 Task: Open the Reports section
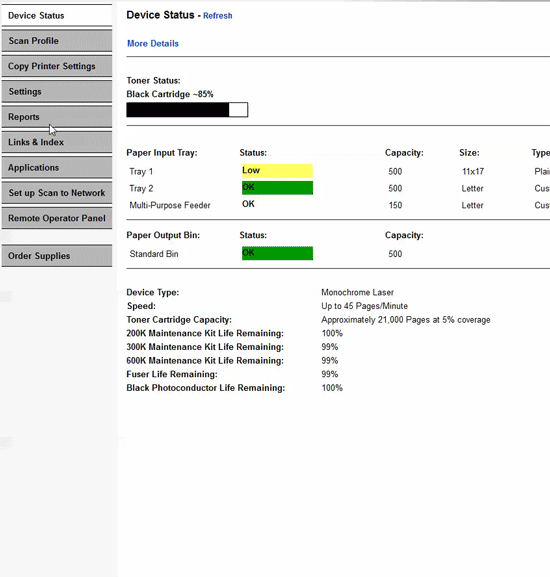coord(57,117)
